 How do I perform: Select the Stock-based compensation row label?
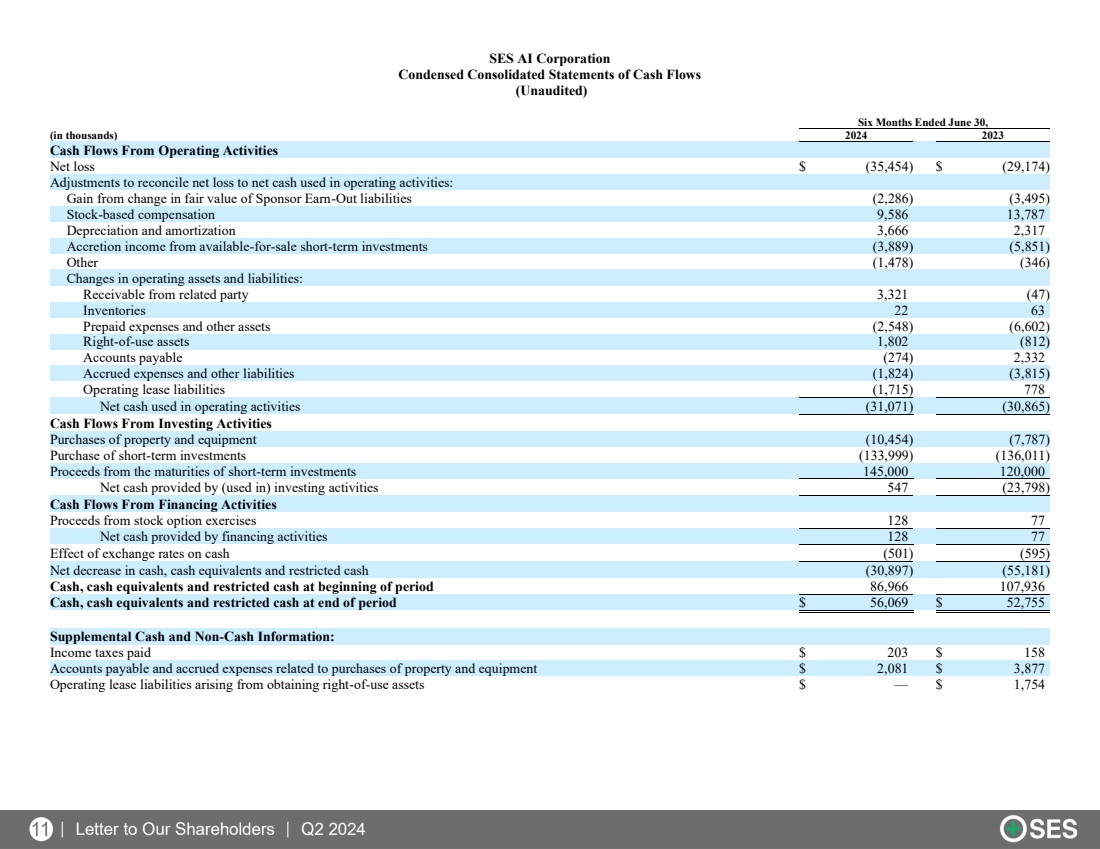point(140,214)
